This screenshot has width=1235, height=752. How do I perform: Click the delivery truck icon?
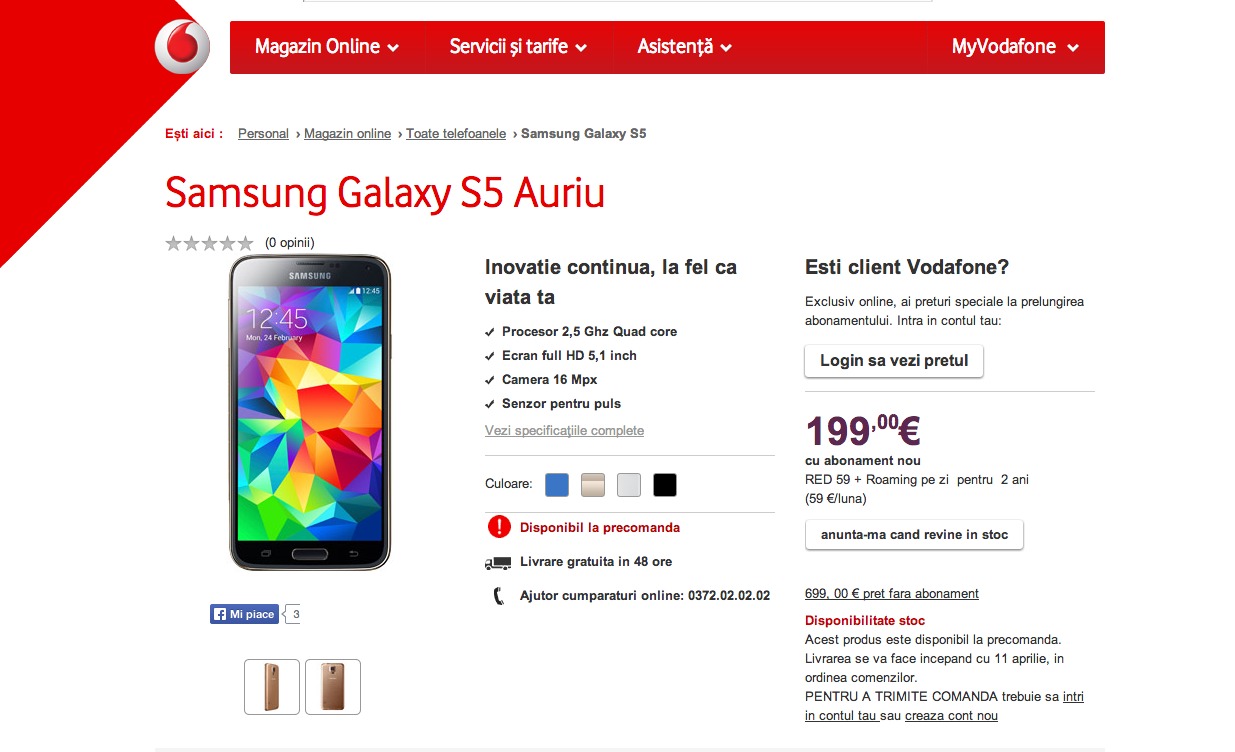click(x=498, y=563)
